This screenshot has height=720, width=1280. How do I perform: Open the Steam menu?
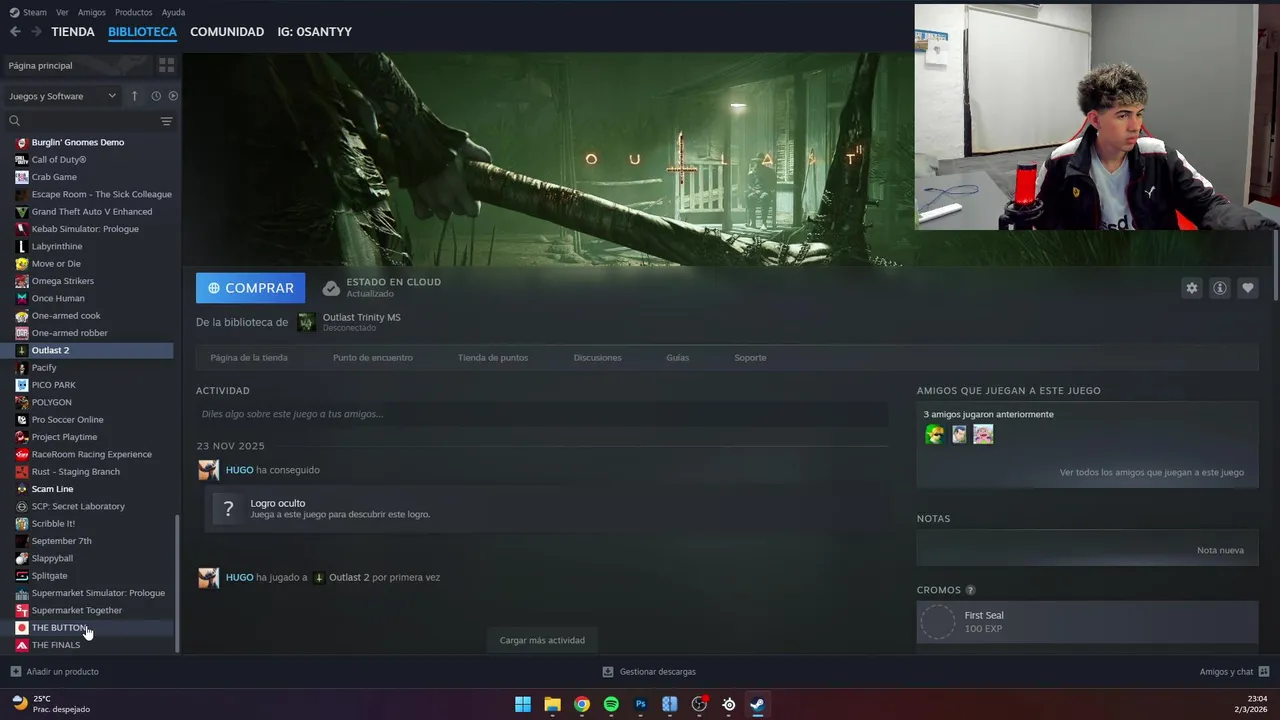pos(28,12)
